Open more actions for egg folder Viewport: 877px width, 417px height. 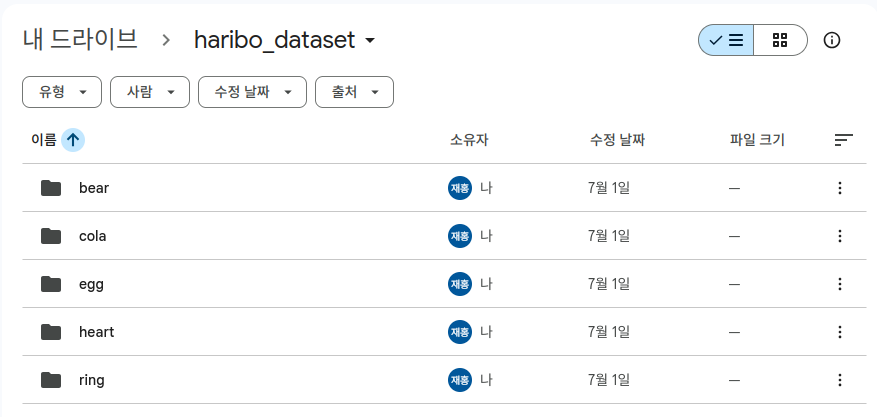(x=840, y=285)
